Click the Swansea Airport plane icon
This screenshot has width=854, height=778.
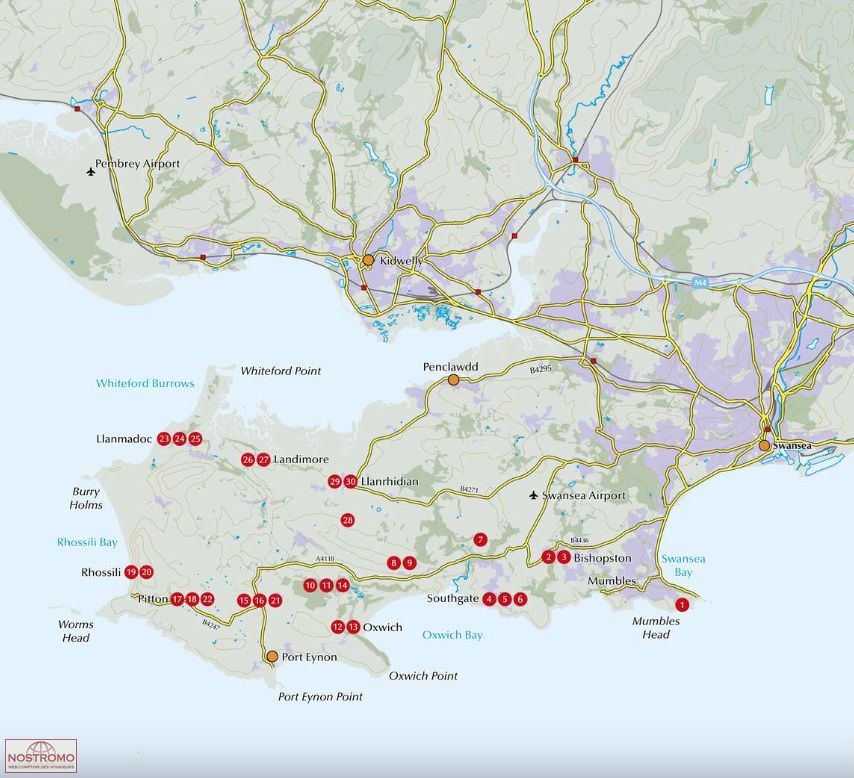pos(534,496)
